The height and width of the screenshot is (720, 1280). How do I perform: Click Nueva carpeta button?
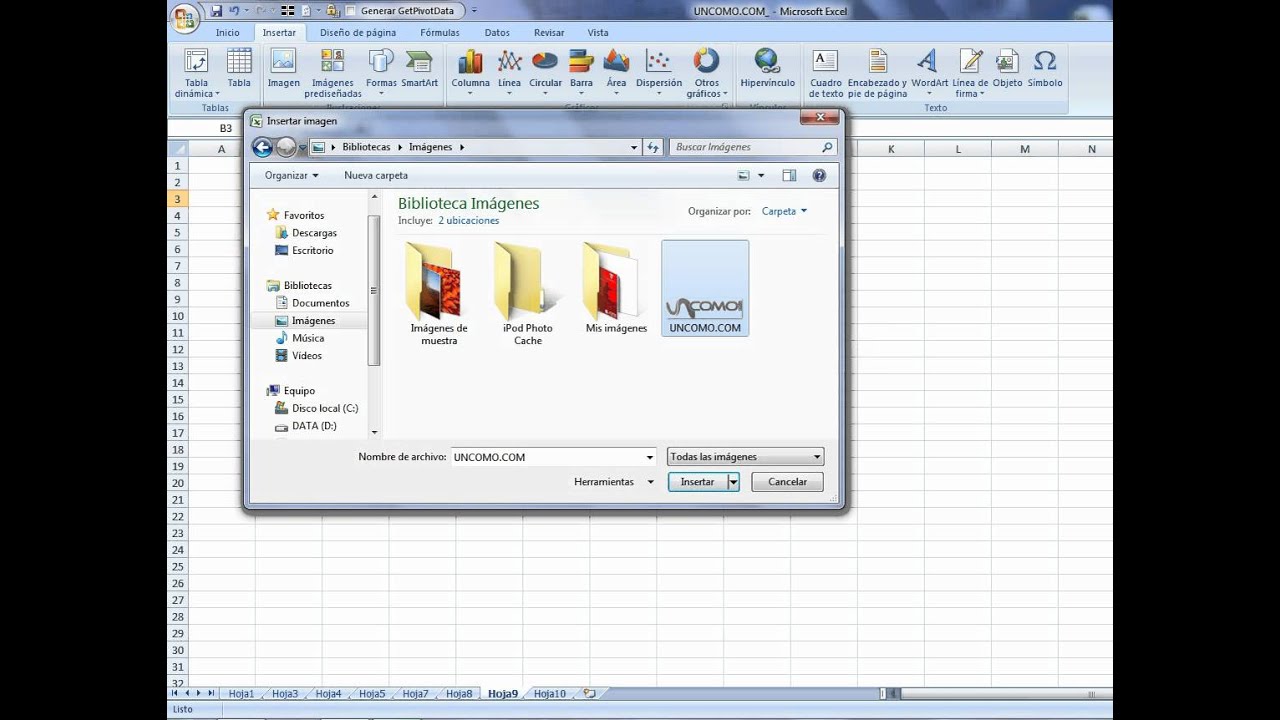[x=376, y=175]
